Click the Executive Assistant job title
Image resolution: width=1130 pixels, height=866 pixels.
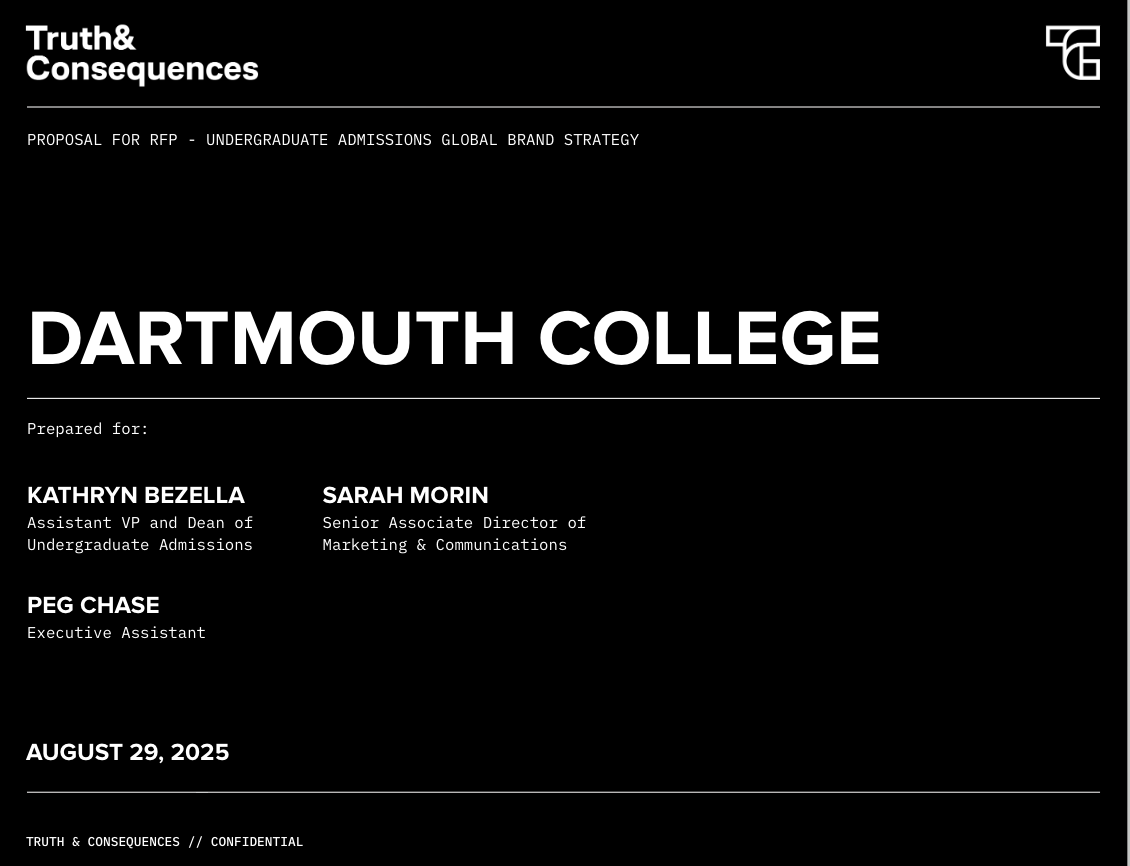tap(116, 633)
